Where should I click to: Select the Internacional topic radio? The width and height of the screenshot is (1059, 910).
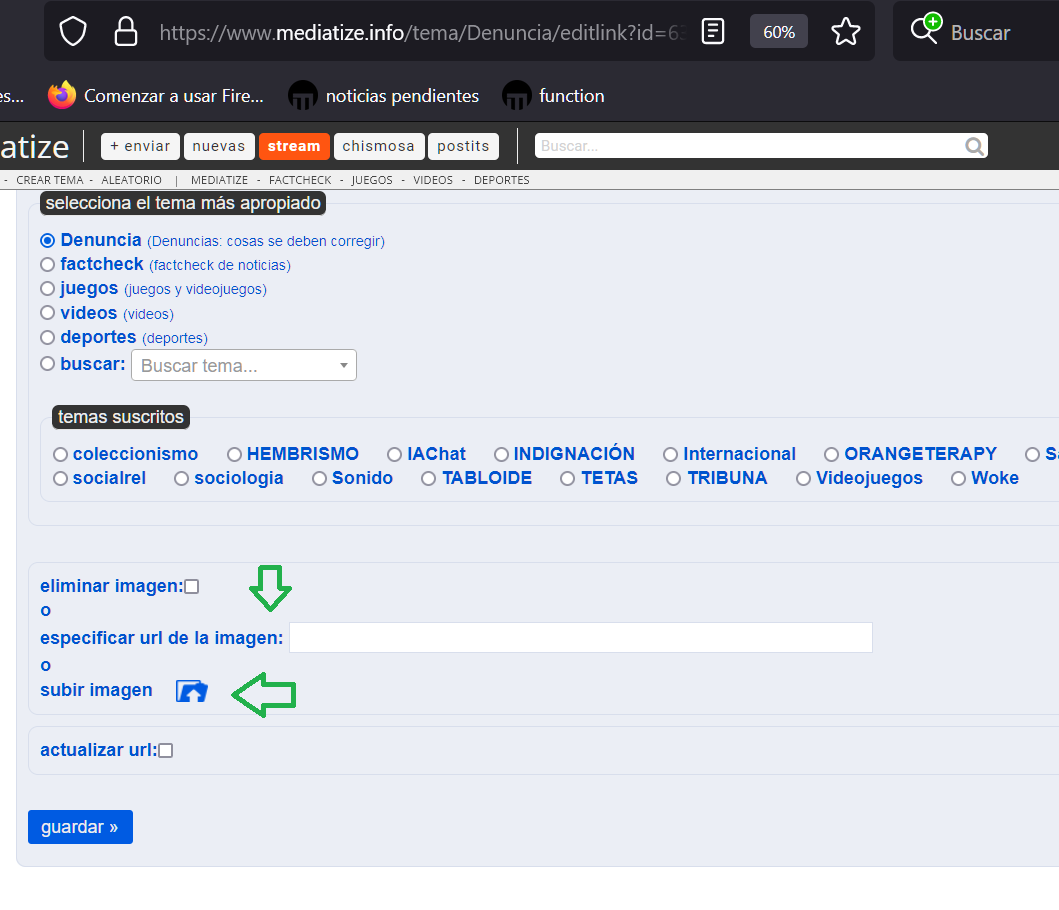(x=671, y=454)
